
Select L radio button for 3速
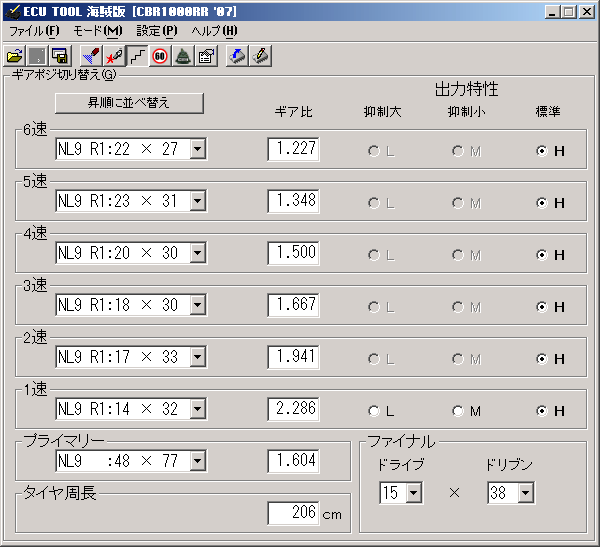coord(381,307)
